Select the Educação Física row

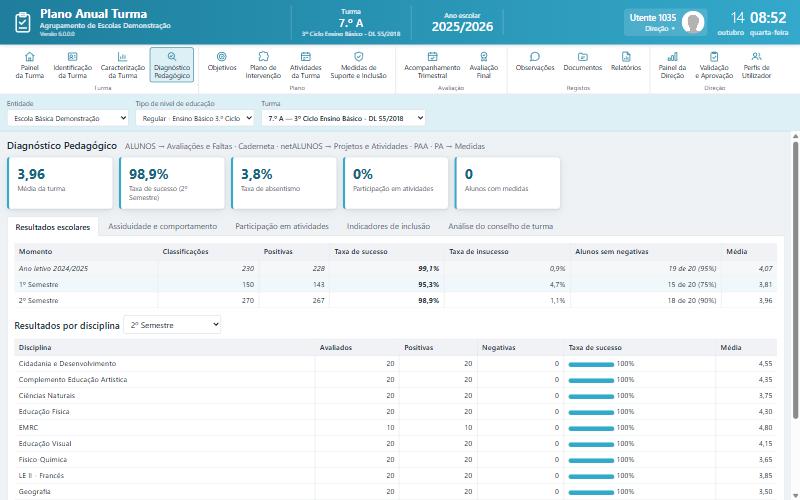395,412
